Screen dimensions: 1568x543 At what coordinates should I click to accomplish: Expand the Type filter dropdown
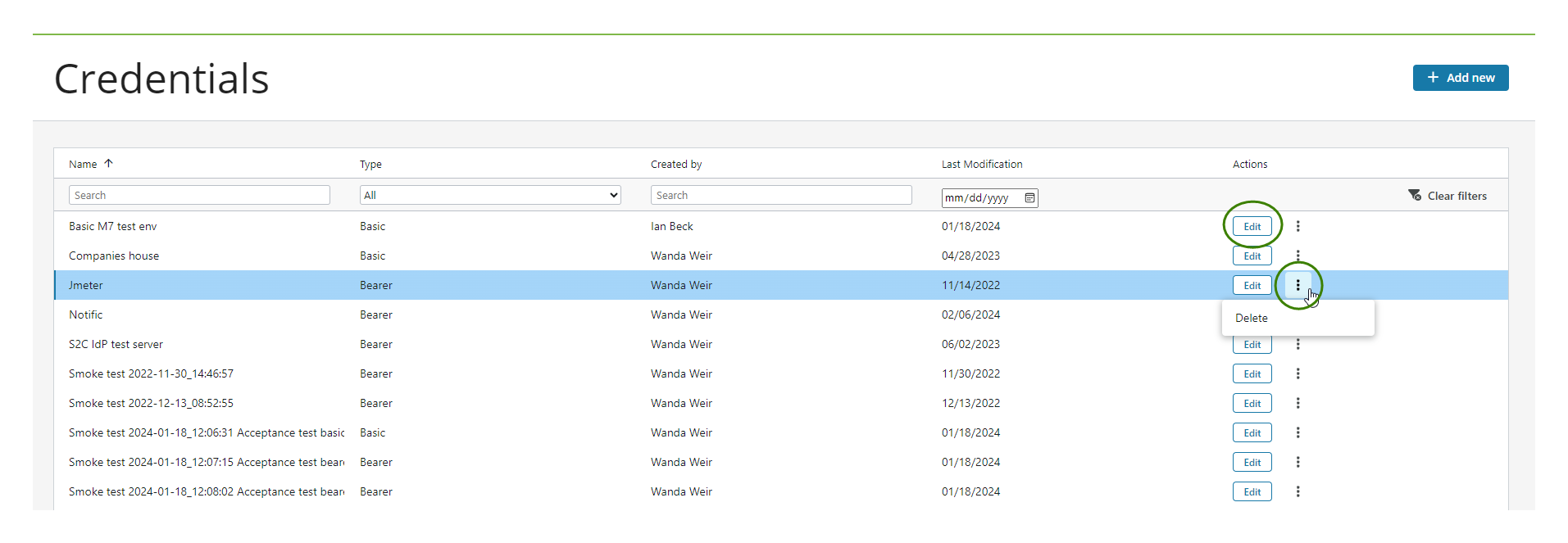coord(489,195)
